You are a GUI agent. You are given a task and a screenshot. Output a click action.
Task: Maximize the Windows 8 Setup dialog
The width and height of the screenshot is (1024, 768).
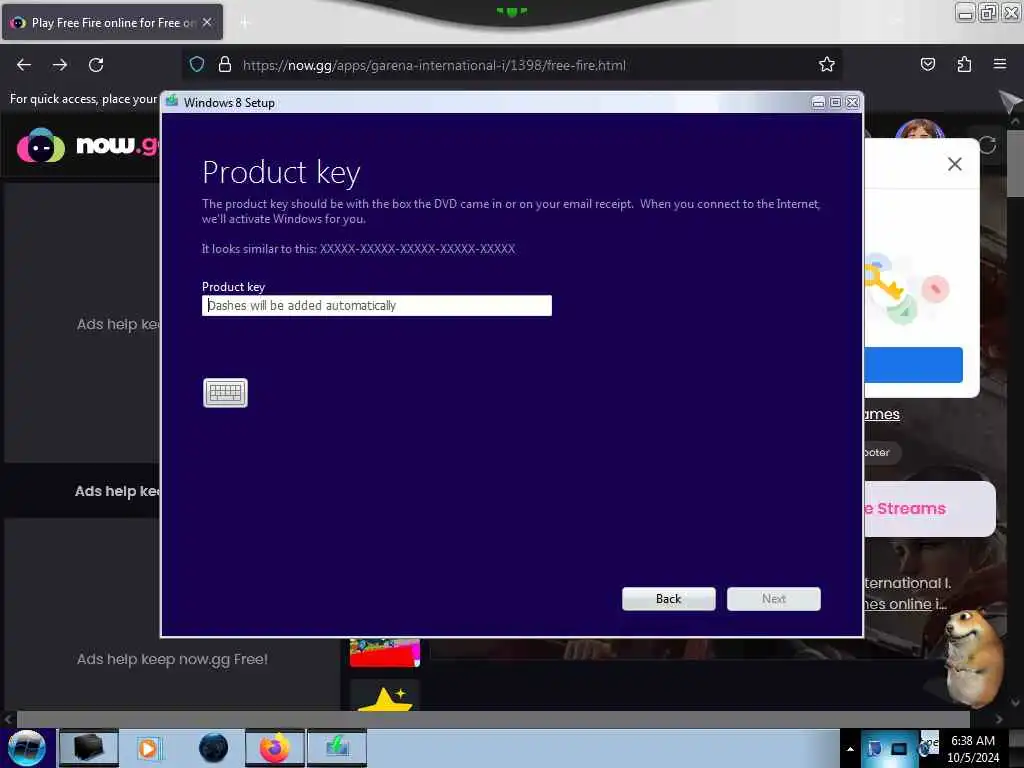click(835, 103)
